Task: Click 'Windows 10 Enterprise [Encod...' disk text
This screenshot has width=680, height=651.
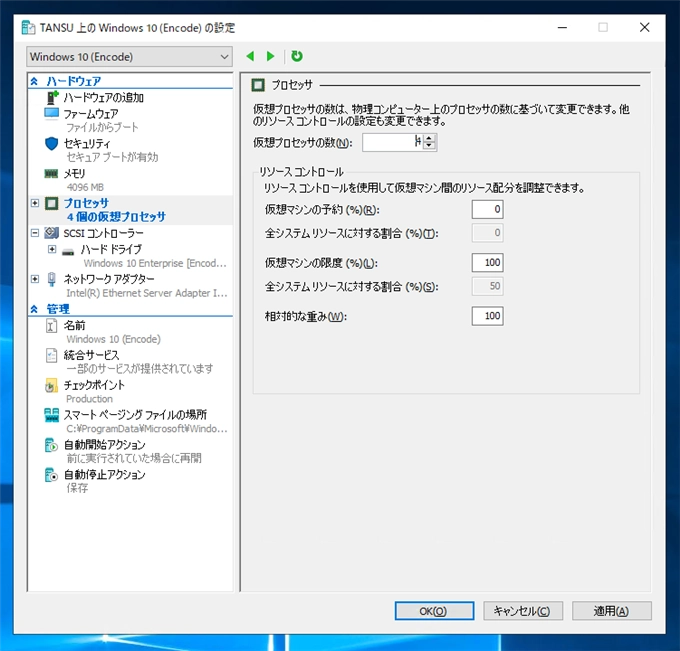Action: (x=155, y=263)
